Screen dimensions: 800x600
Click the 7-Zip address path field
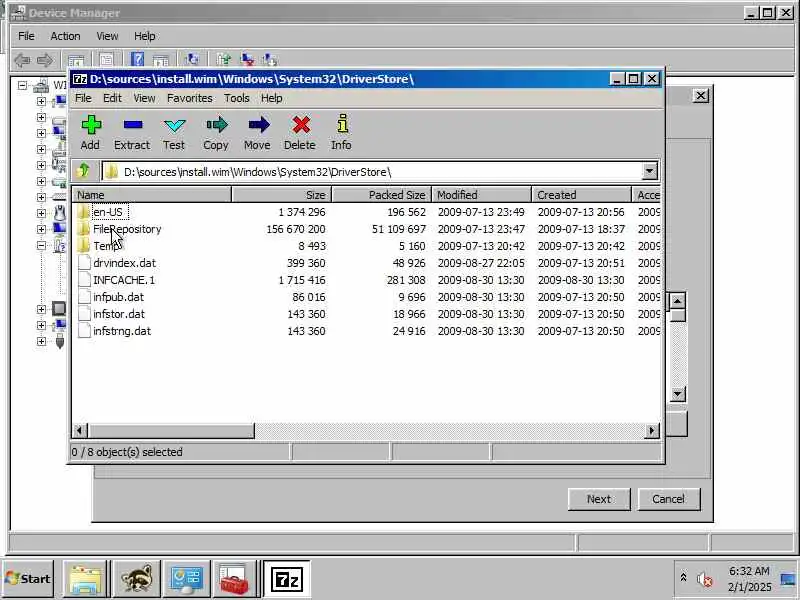[372, 171]
